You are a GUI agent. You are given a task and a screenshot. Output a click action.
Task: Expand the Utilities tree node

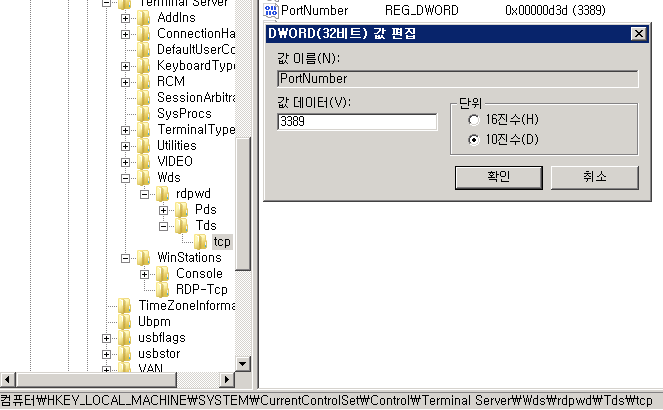tap(126, 146)
